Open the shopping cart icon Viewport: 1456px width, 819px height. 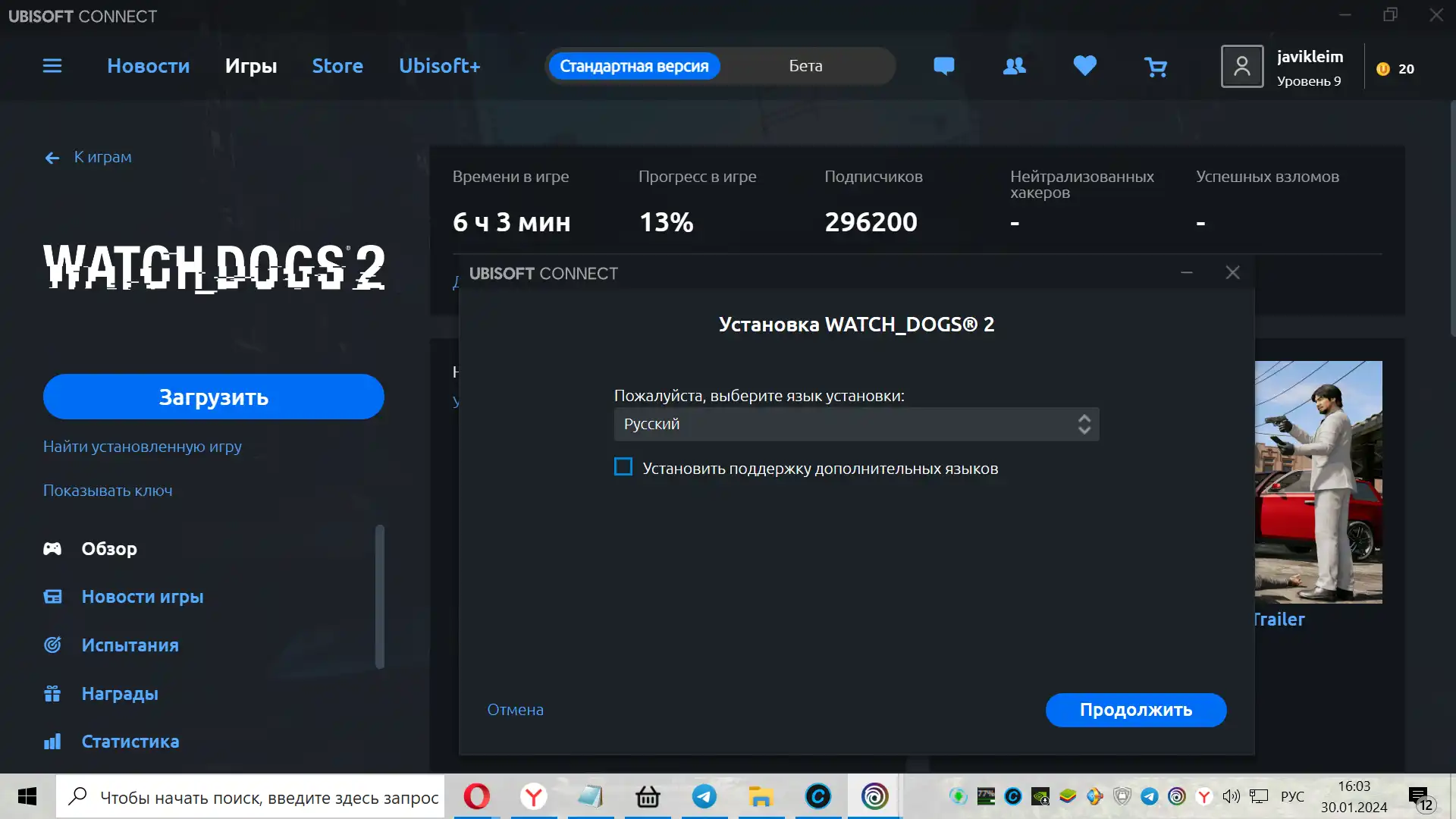(x=1156, y=67)
